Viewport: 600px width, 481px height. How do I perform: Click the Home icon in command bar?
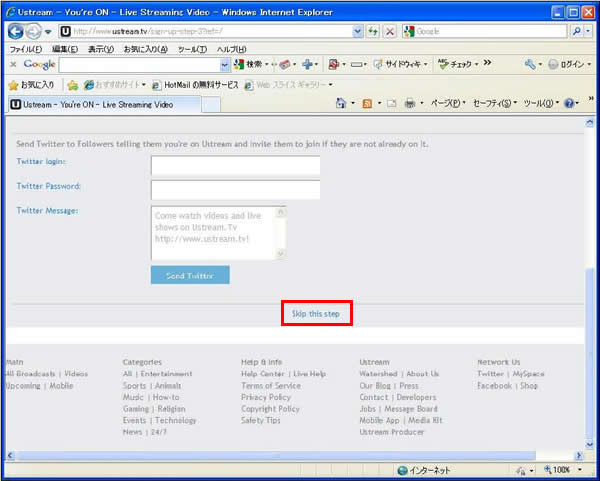[x=341, y=103]
